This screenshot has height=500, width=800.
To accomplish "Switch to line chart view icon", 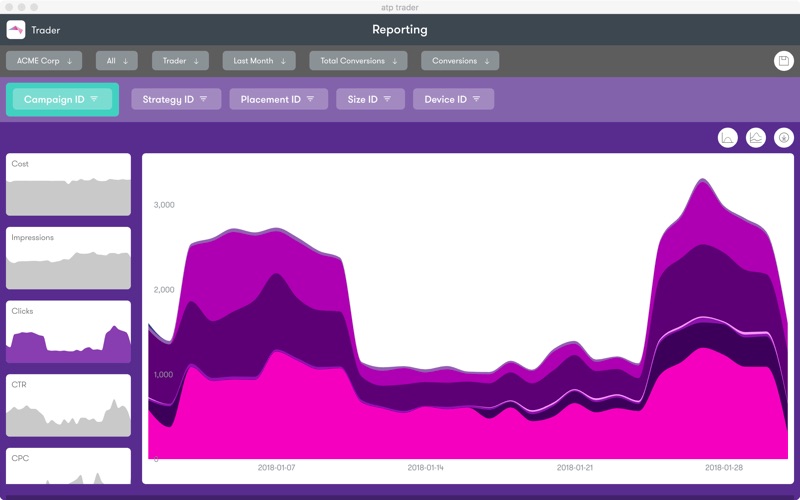I will [728, 138].
